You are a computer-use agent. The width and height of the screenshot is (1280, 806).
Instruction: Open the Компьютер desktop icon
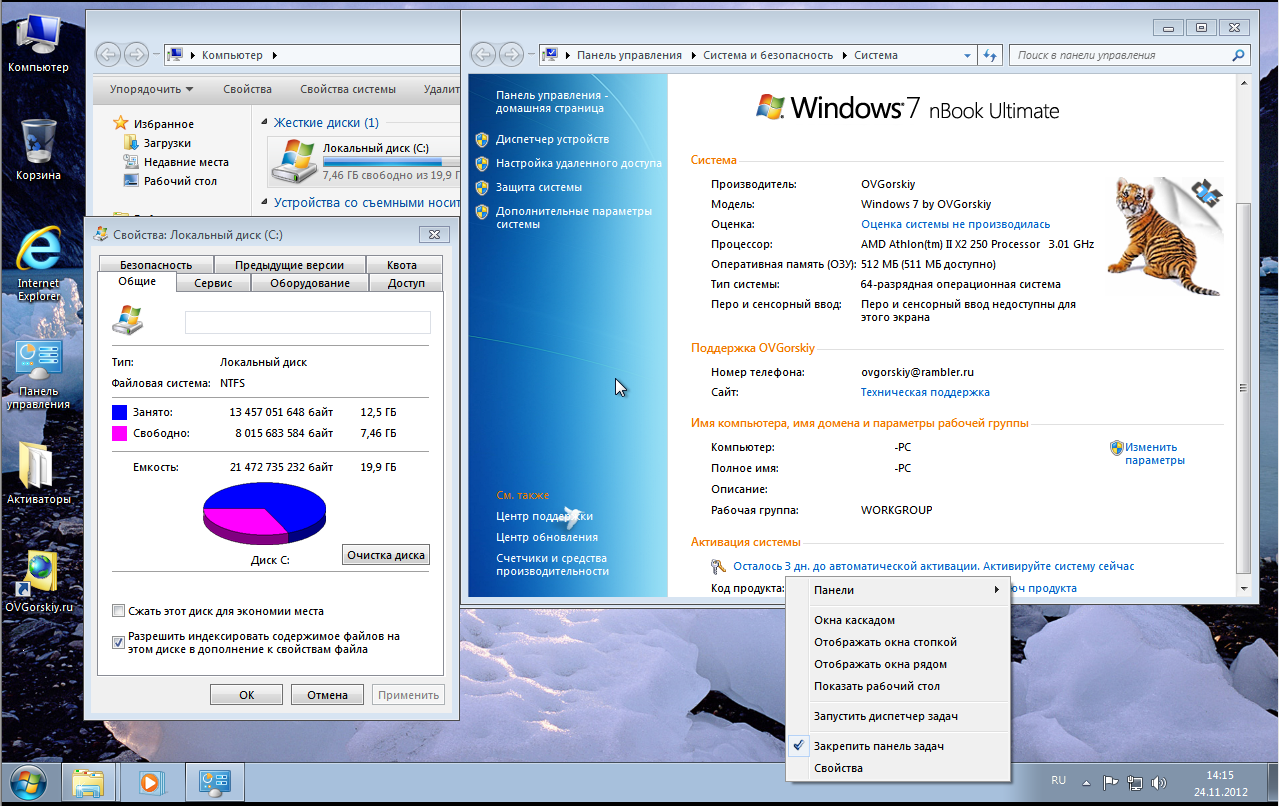click(37, 40)
